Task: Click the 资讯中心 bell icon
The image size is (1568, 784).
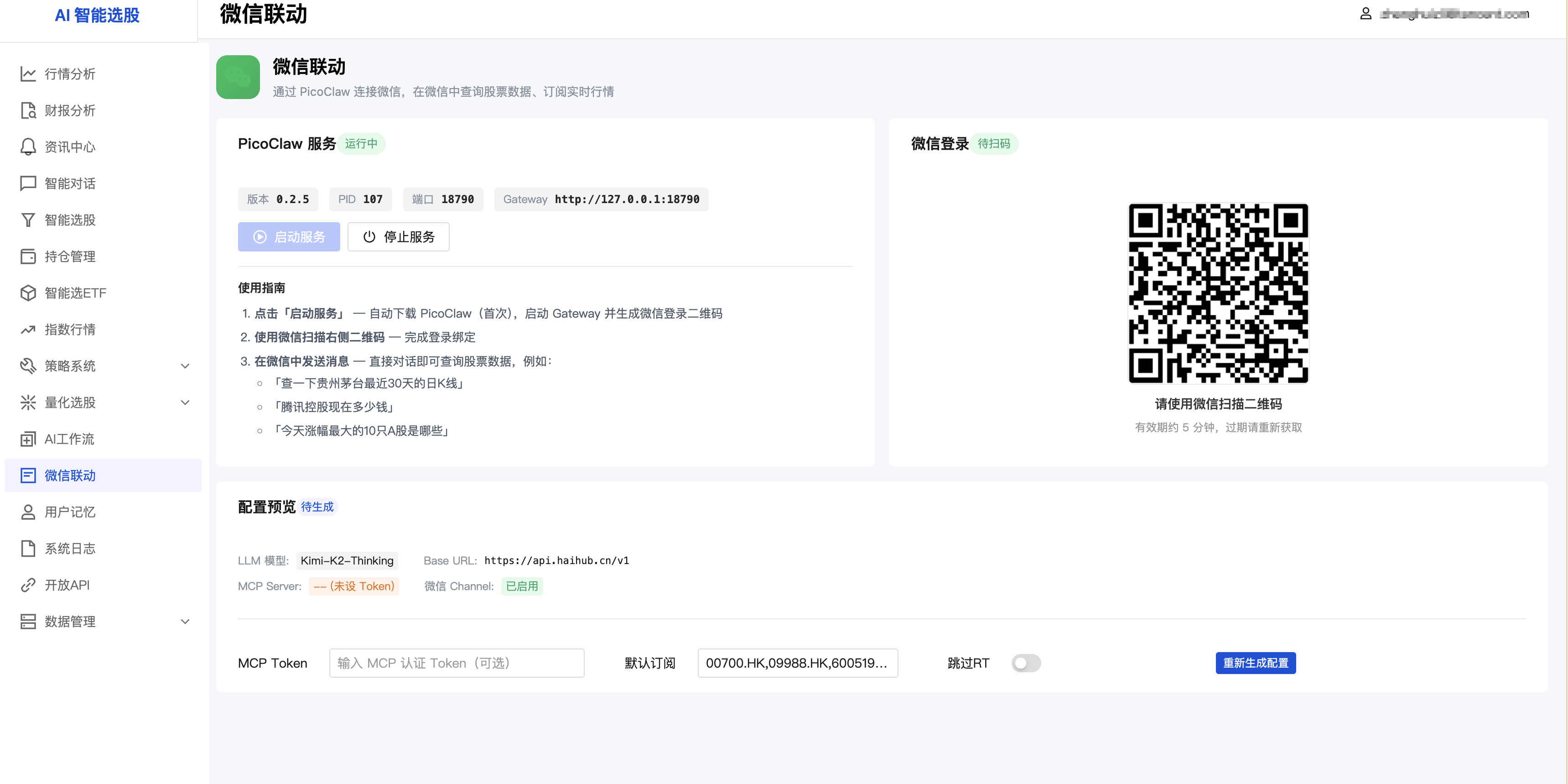Action: 28,147
